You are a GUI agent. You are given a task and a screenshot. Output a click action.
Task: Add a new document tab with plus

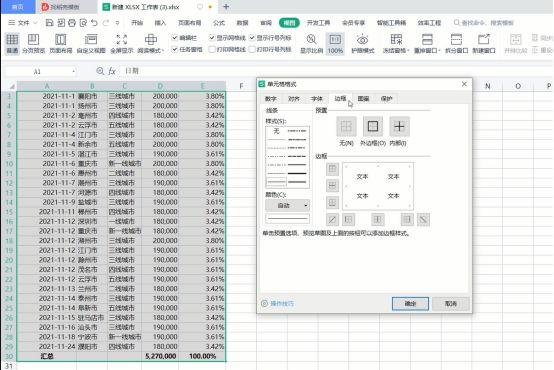pyautogui.click(x=226, y=7)
